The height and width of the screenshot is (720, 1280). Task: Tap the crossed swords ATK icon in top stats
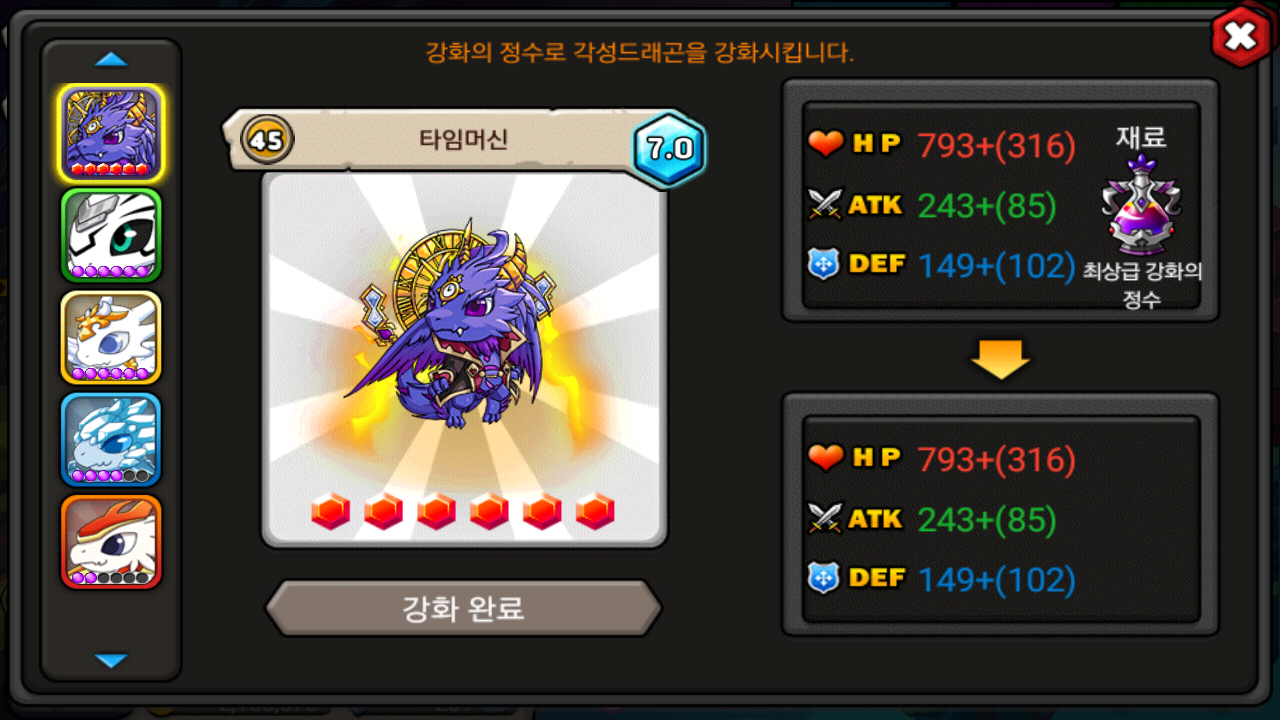826,205
